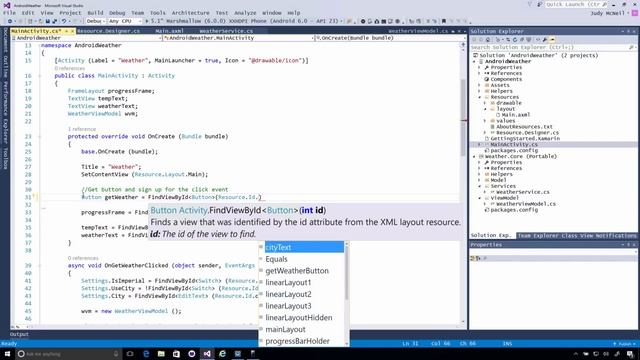Click Solution Explorer Refresh icon
This screenshot has height=360, width=640.
(x=515, y=40)
